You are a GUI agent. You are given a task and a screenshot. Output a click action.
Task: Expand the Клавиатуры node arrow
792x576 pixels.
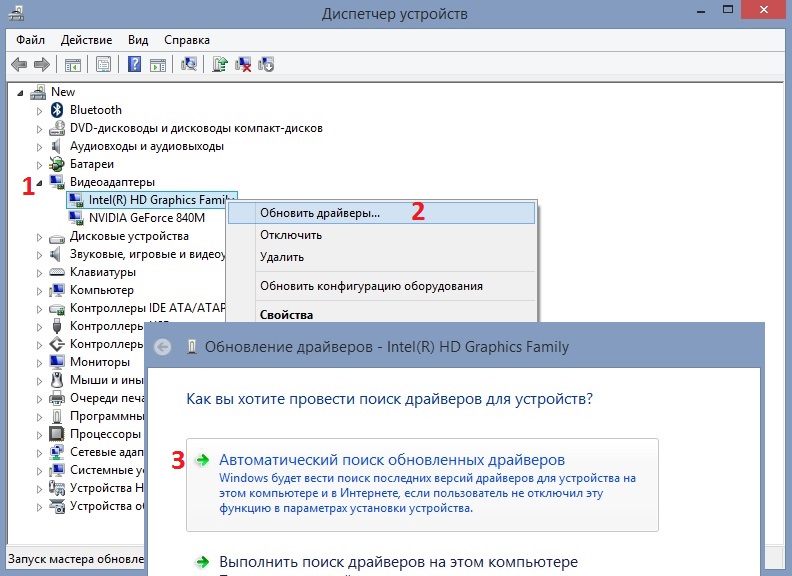click(39, 273)
